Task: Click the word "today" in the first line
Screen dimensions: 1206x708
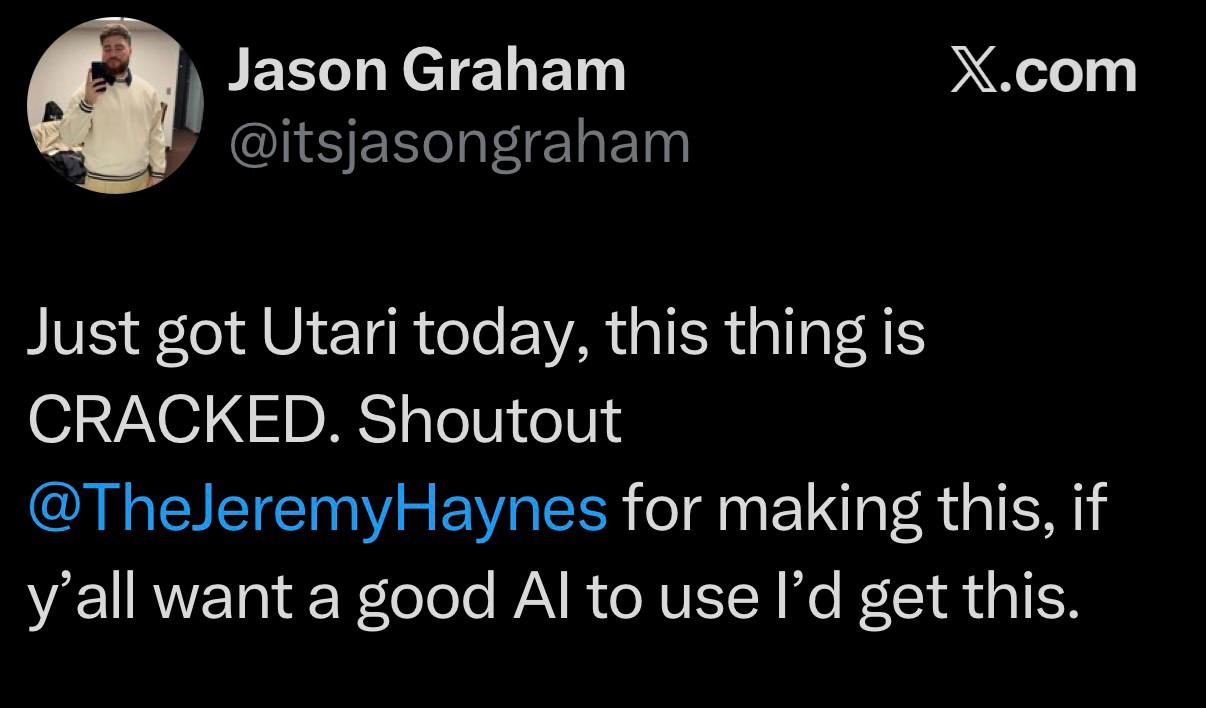Action: [x=492, y=335]
